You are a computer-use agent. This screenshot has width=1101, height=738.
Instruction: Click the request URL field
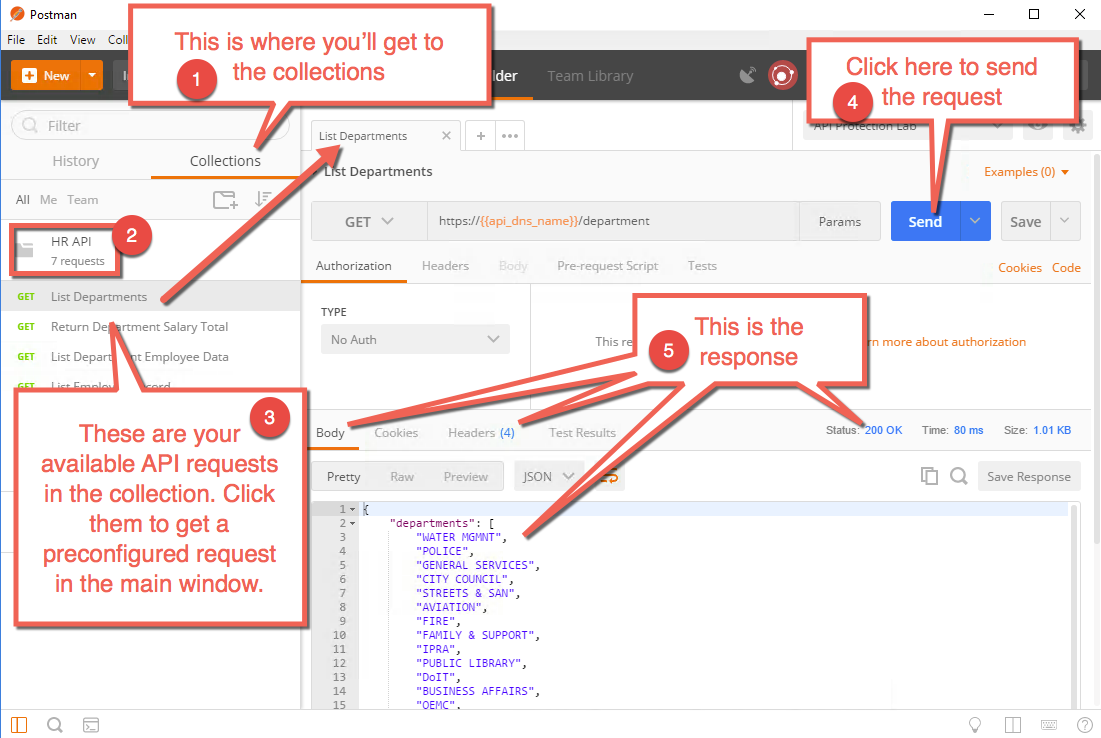(613, 221)
